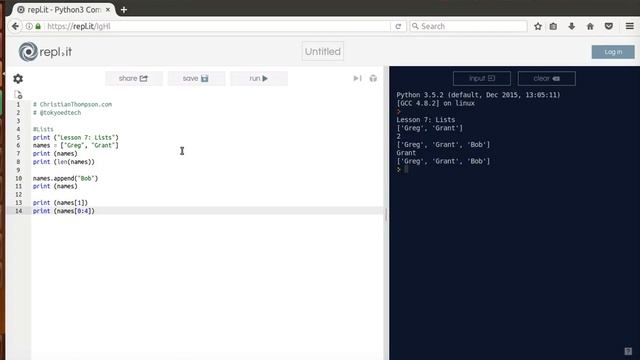Image resolution: width=640 pixels, height=360 pixels.
Task: Click line number 14 in the gutter
Action: tap(18, 211)
